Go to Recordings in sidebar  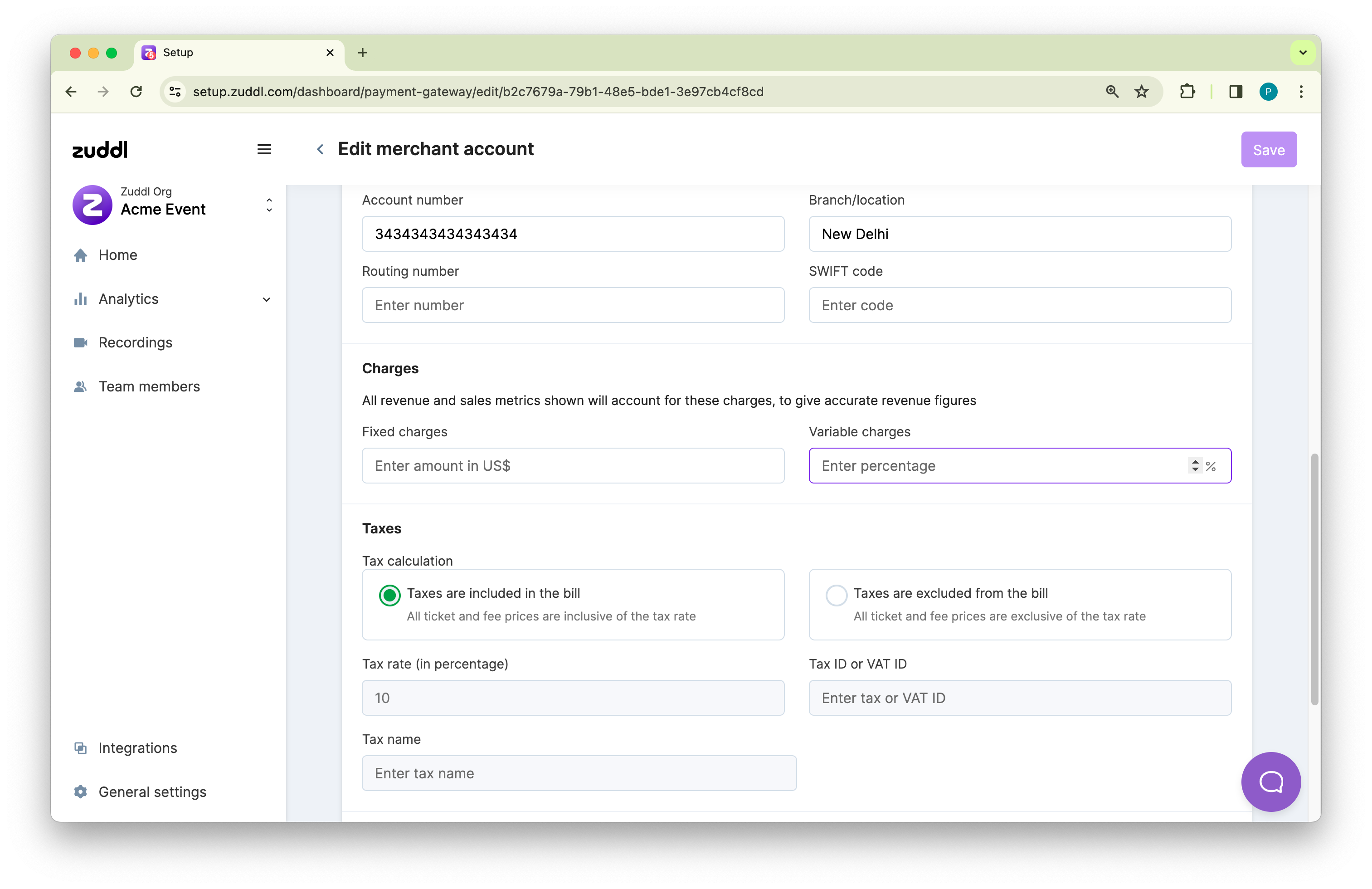coord(135,342)
